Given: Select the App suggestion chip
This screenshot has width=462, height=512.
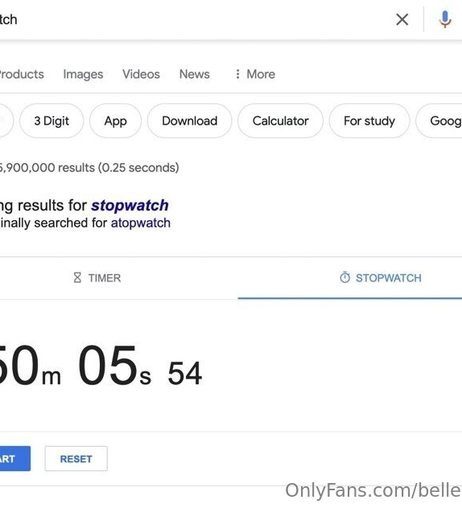Looking at the screenshot, I should [115, 121].
